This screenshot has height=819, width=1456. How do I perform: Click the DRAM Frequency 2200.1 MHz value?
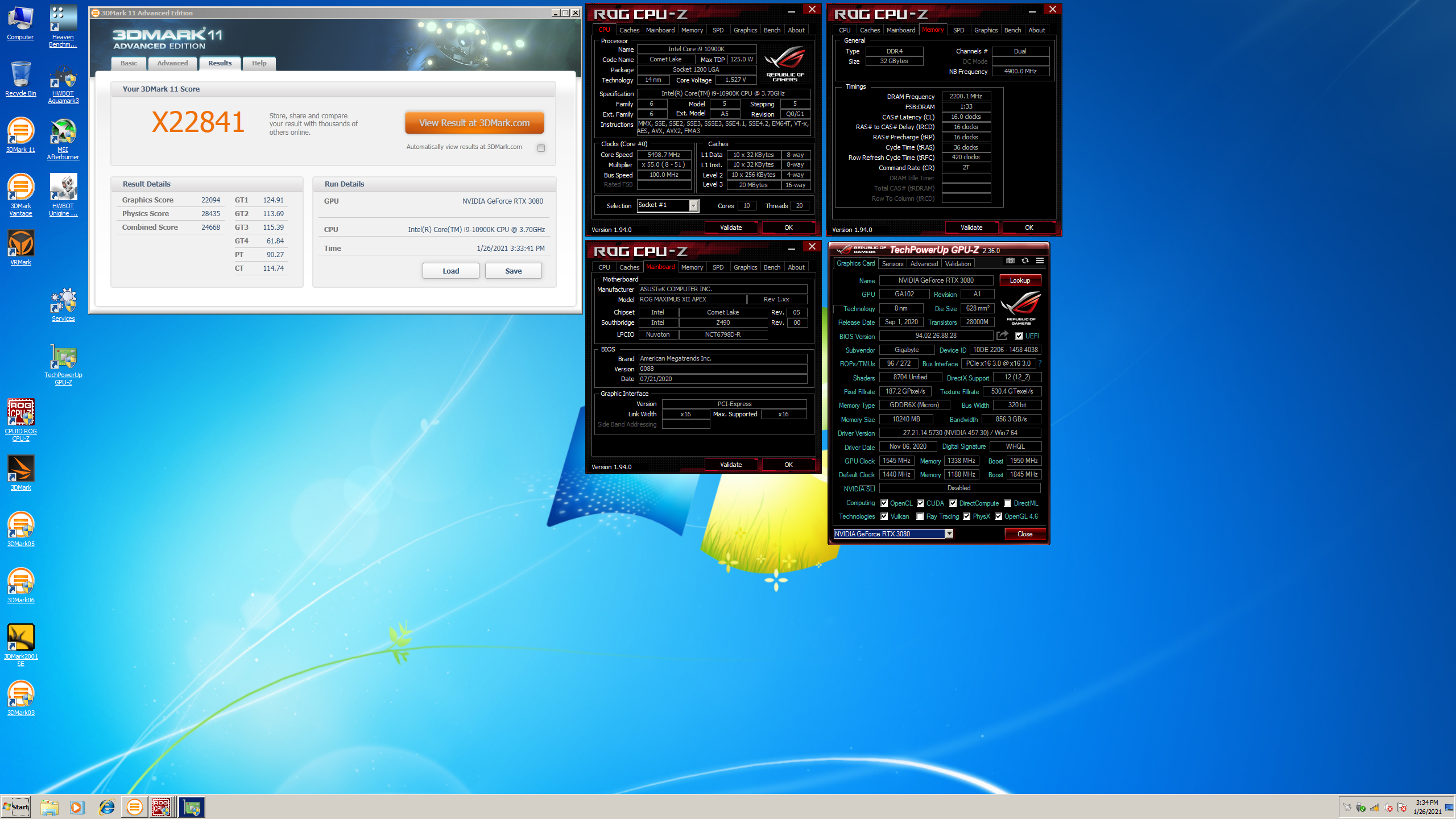point(966,97)
